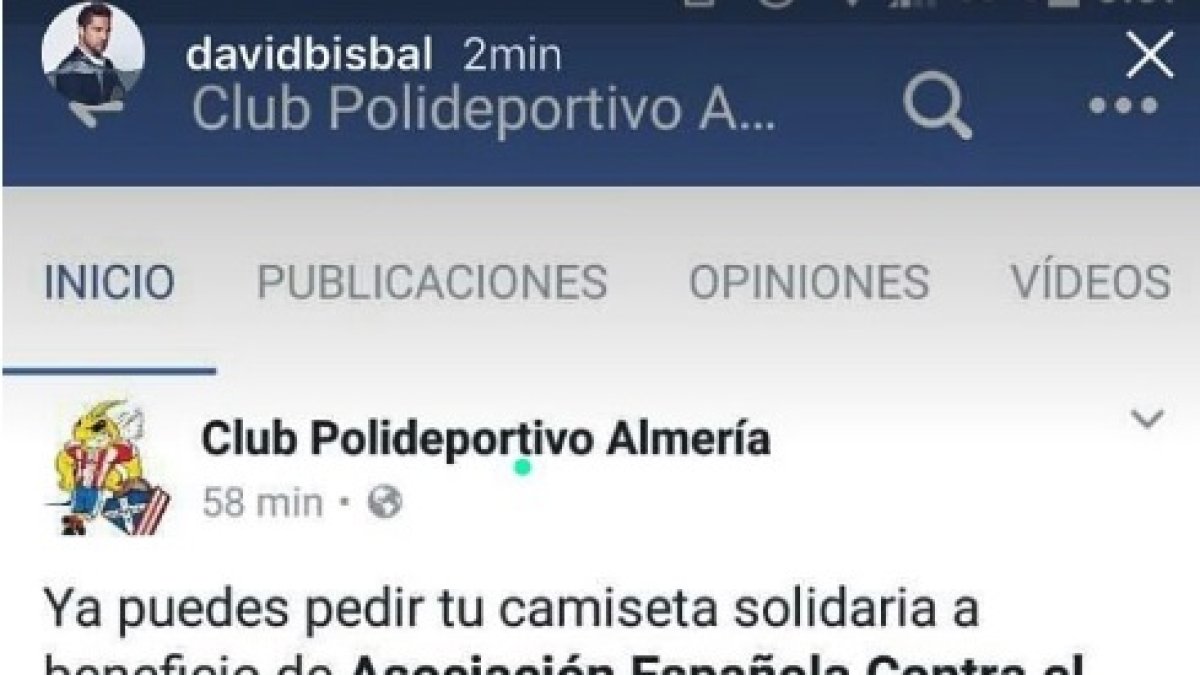Screen dimensions: 1200x675
Task: Go to the OPINIONES tab
Action: (808, 282)
